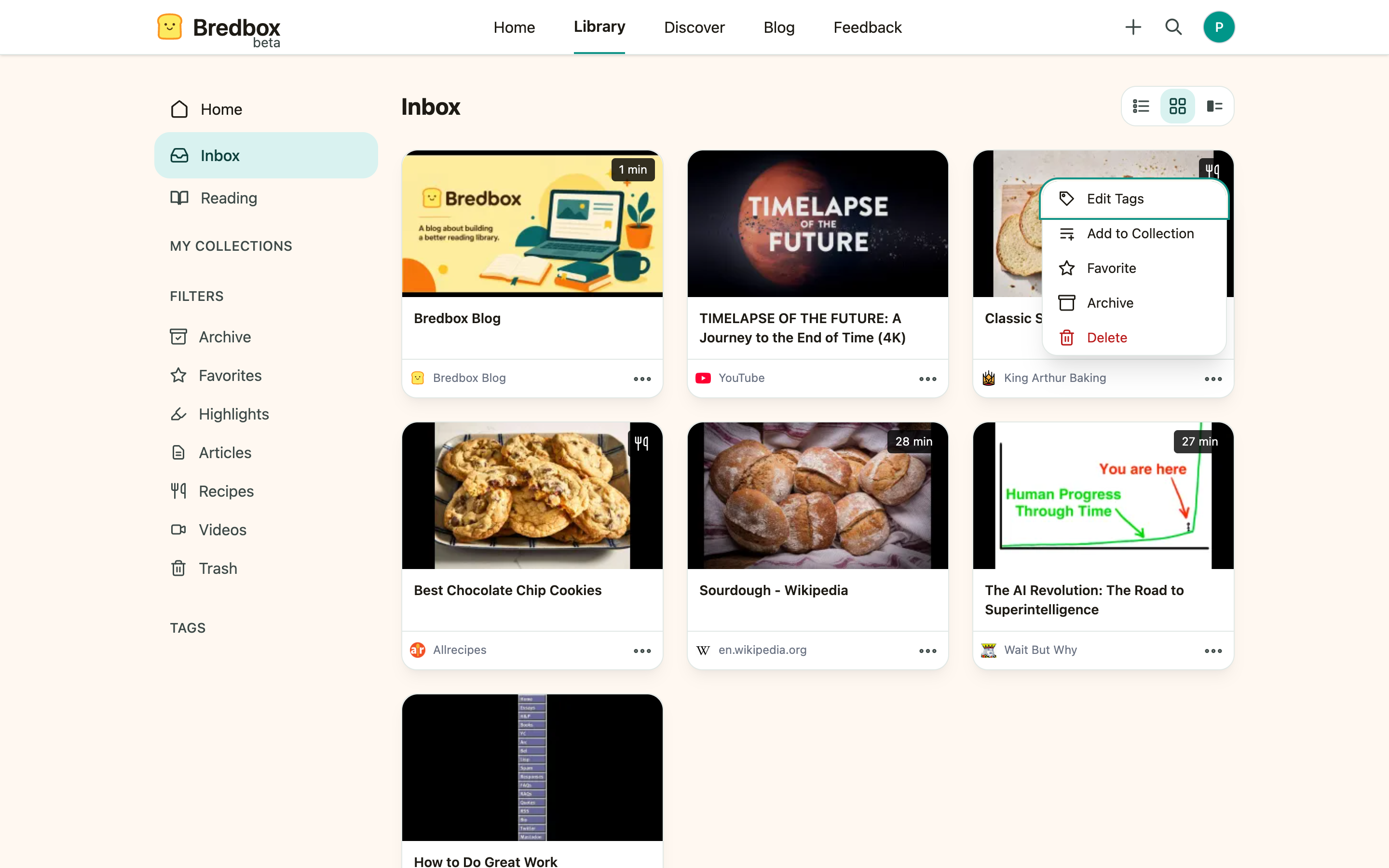Click the Wait But Why source icon
This screenshot has height=868, width=1389.
988,650
